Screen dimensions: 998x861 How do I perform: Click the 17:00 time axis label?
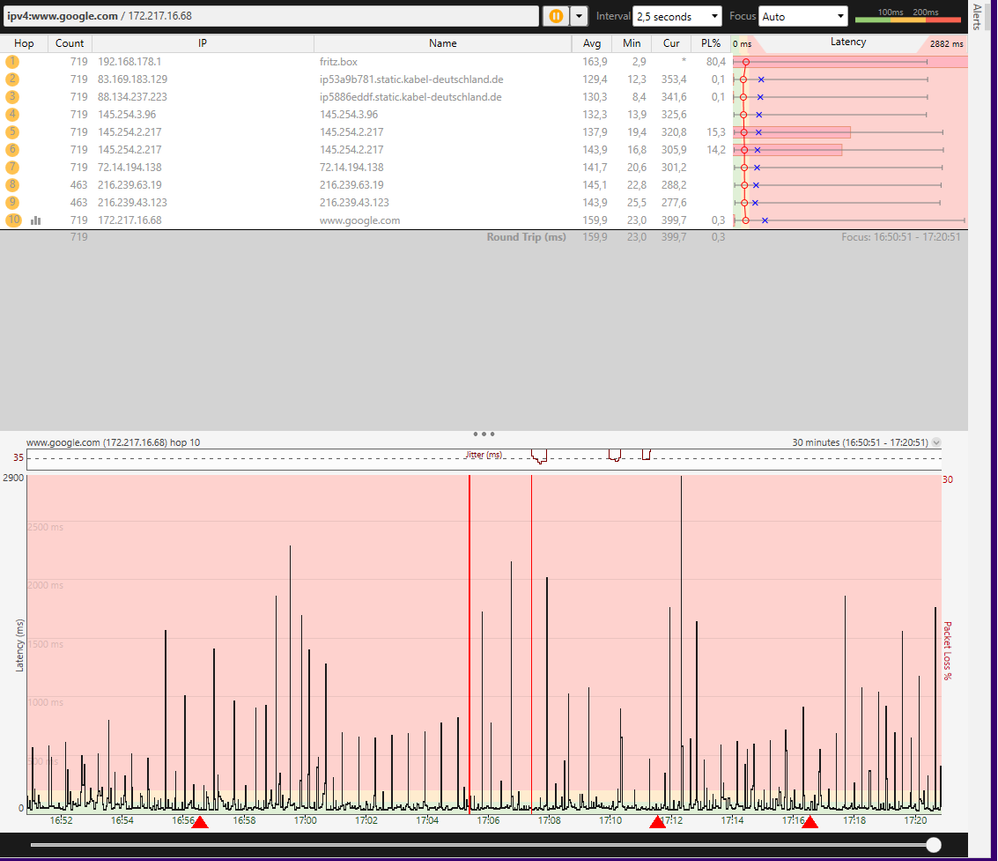coord(306,820)
